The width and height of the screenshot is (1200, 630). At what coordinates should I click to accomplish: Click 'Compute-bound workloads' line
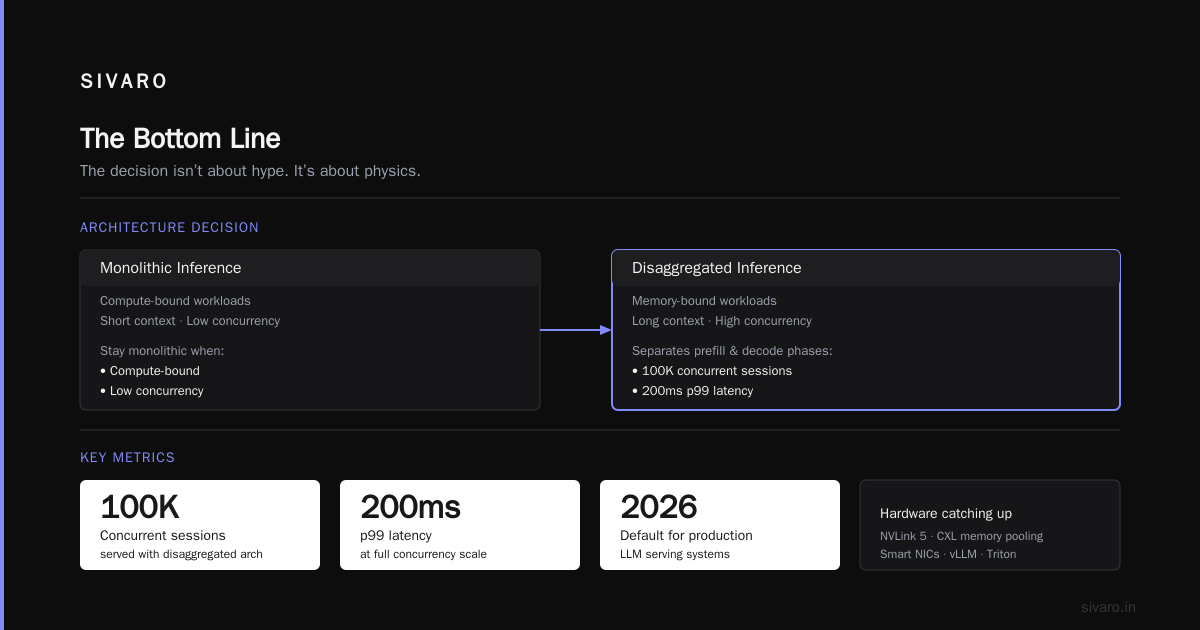coord(175,301)
